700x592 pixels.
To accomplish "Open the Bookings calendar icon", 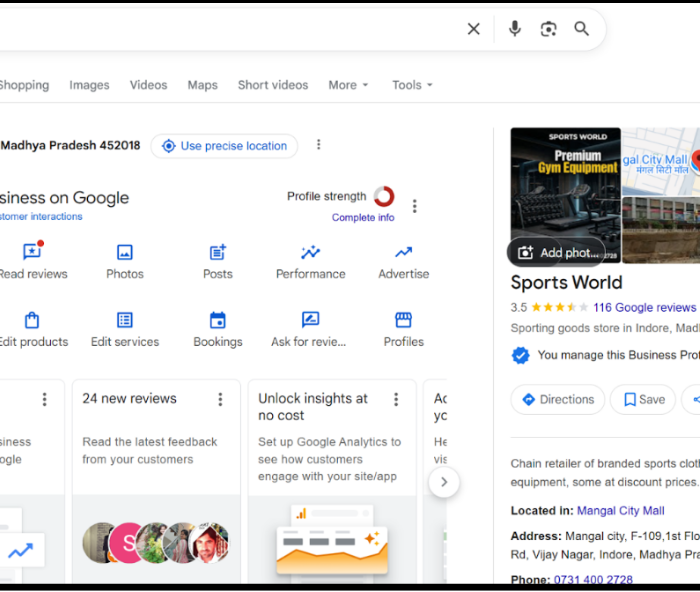I will pyautogui.click(x=218, y=320).
